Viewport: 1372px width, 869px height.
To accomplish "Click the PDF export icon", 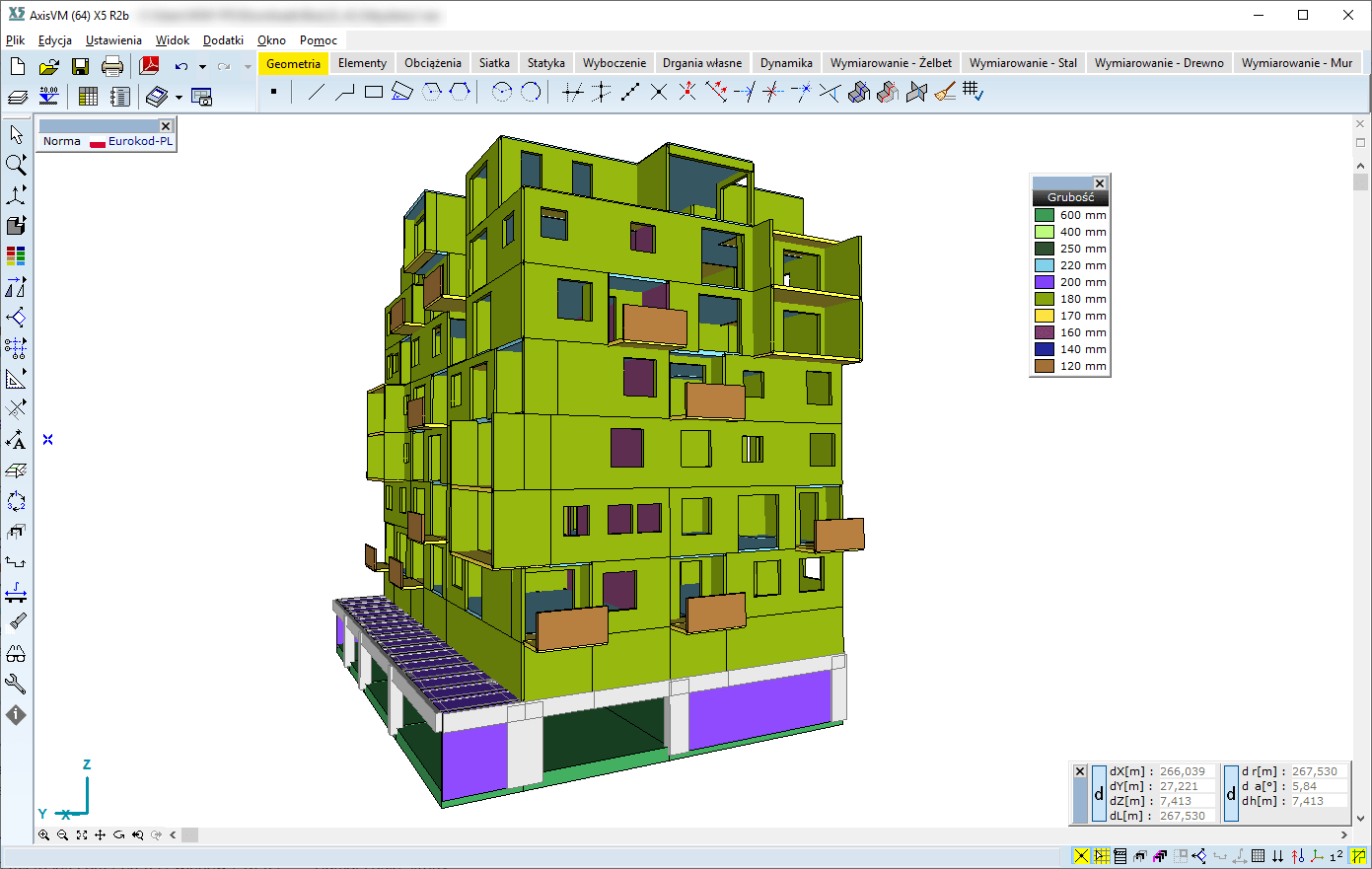I will (150, 66).
